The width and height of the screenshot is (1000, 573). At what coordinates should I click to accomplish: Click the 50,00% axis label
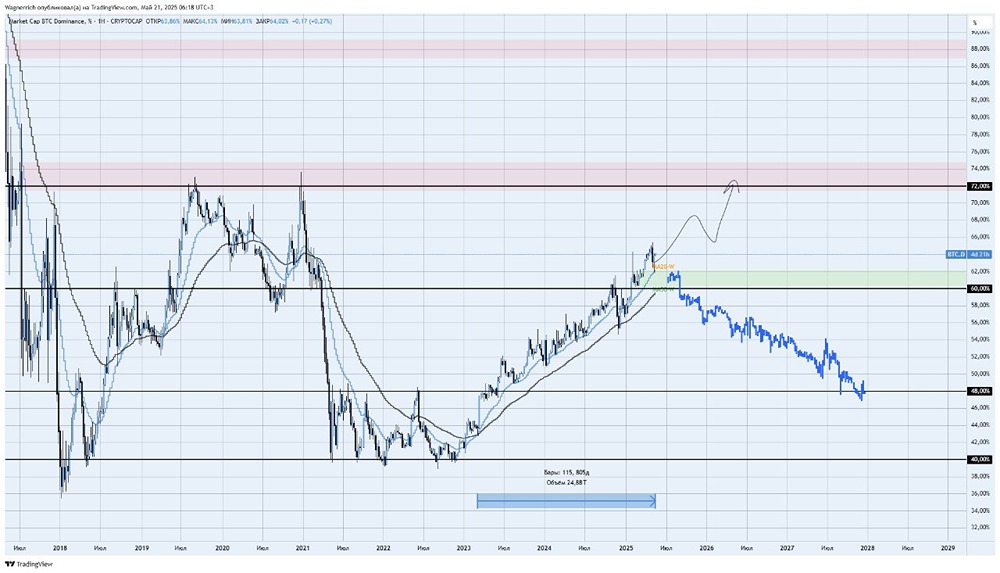[980, 374]
